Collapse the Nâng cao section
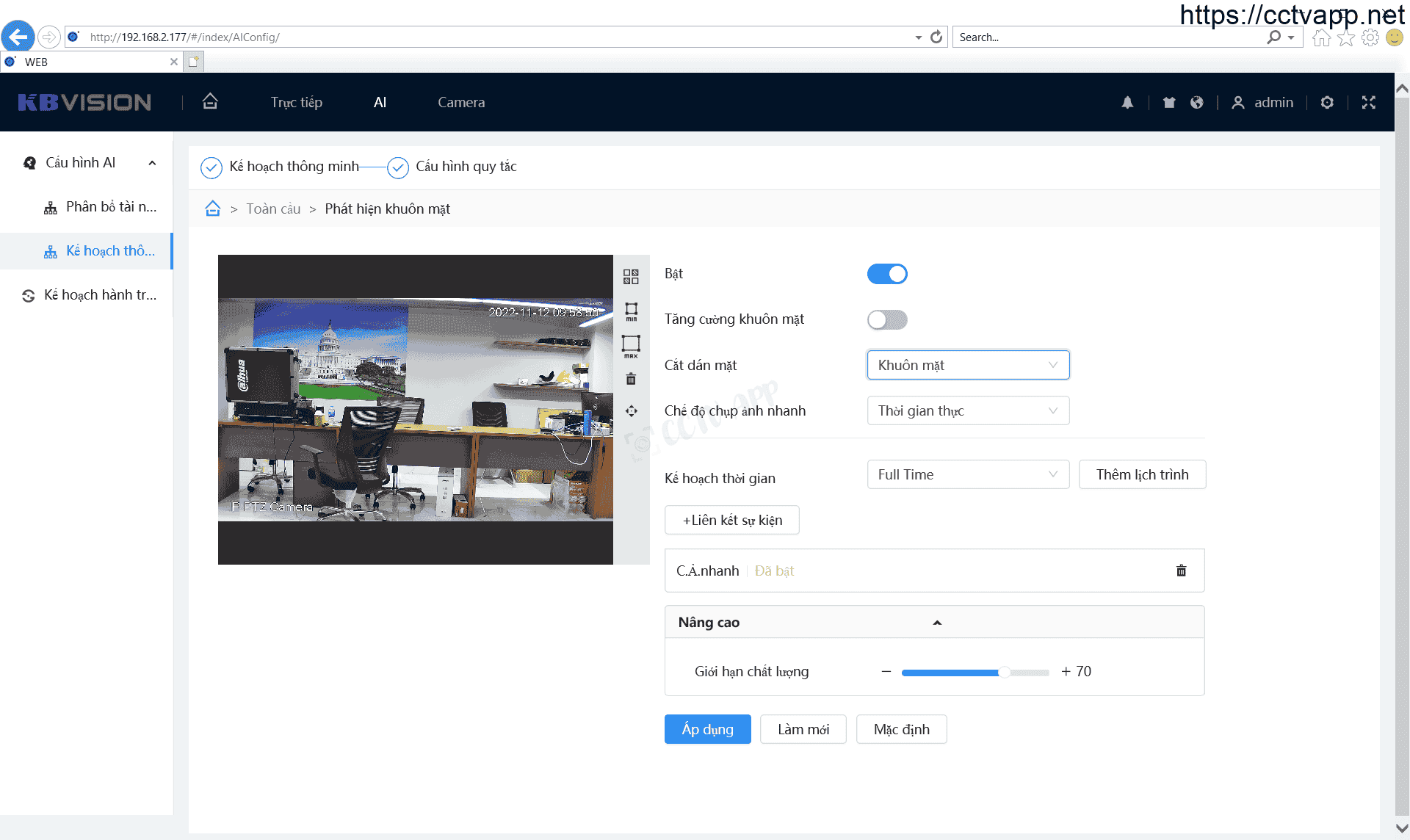The height and width of the screenshot is (840, 1410). pos(936,623)
